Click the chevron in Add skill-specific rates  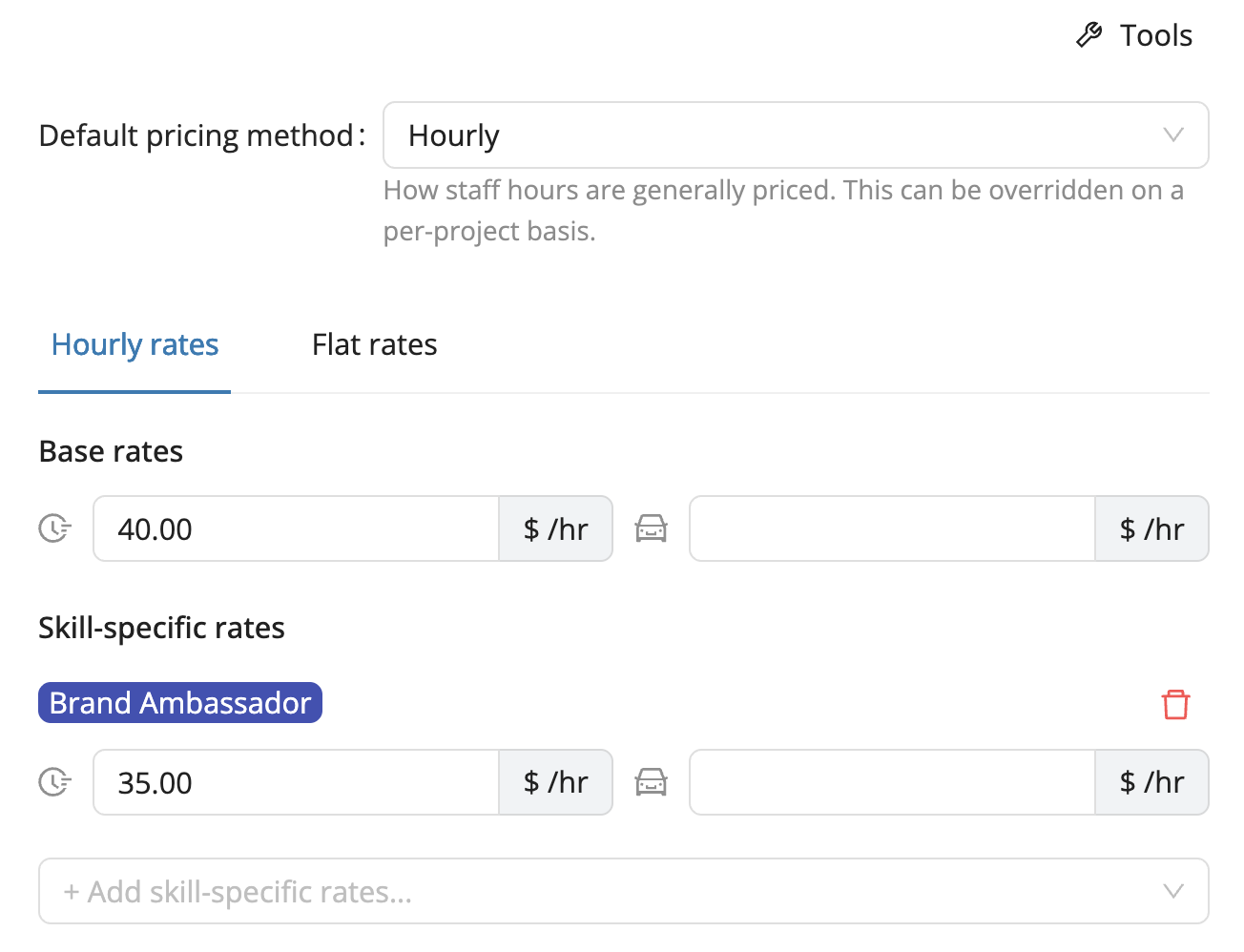[1173, 891]
